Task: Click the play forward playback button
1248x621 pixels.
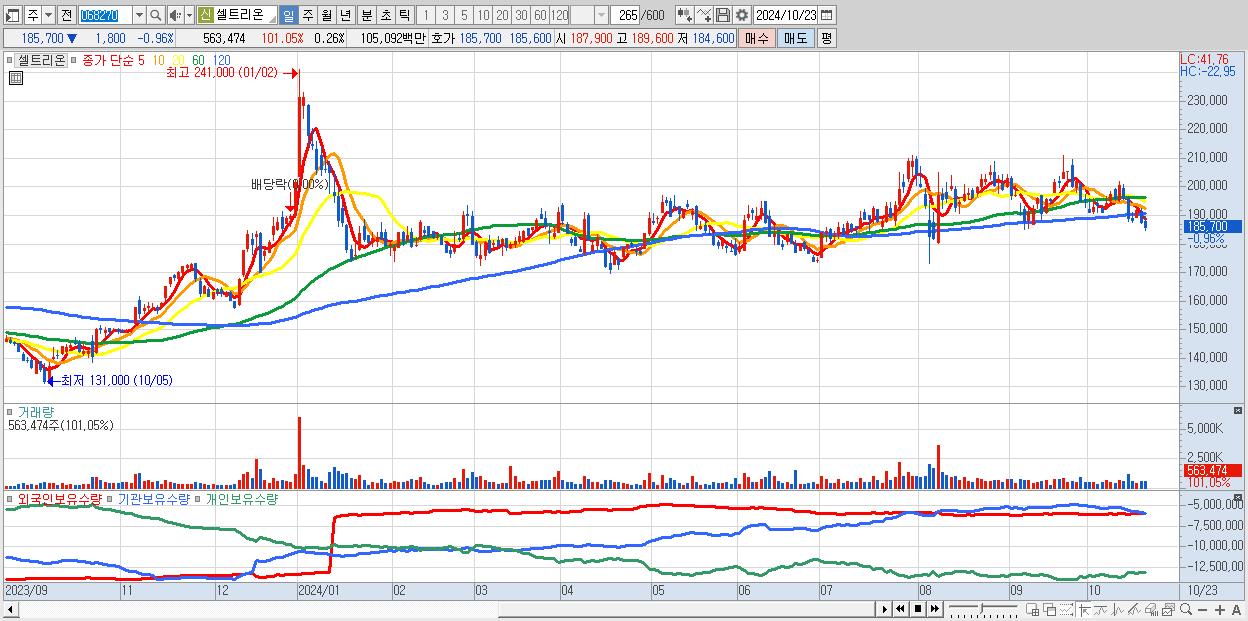Action: [884, 609]
